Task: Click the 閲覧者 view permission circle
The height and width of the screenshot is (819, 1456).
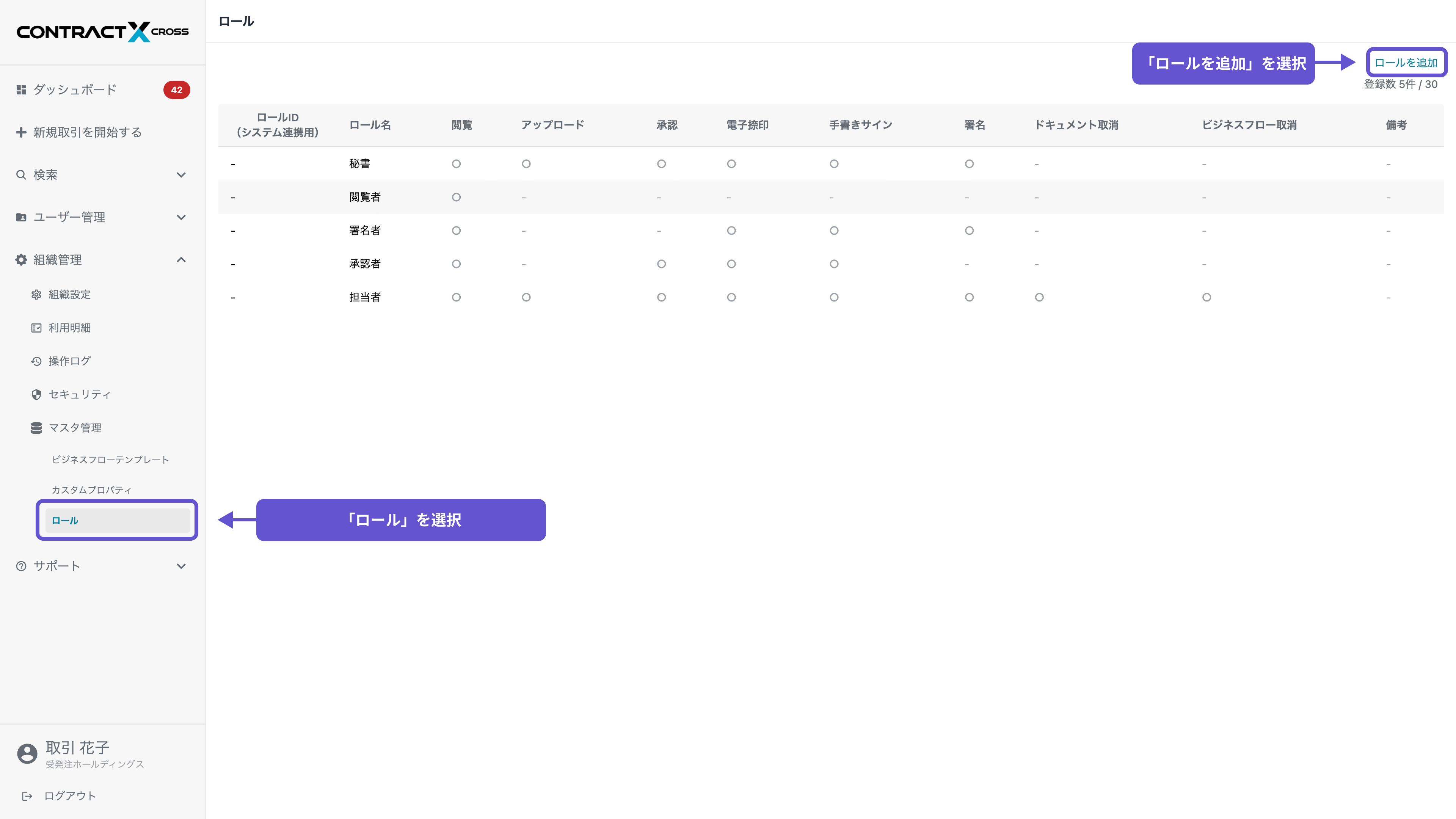Action: coord(456,197)
